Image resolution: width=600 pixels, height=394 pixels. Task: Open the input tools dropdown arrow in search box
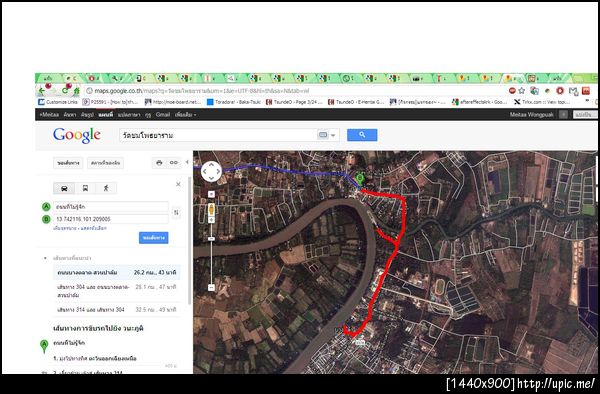[333, 135]
